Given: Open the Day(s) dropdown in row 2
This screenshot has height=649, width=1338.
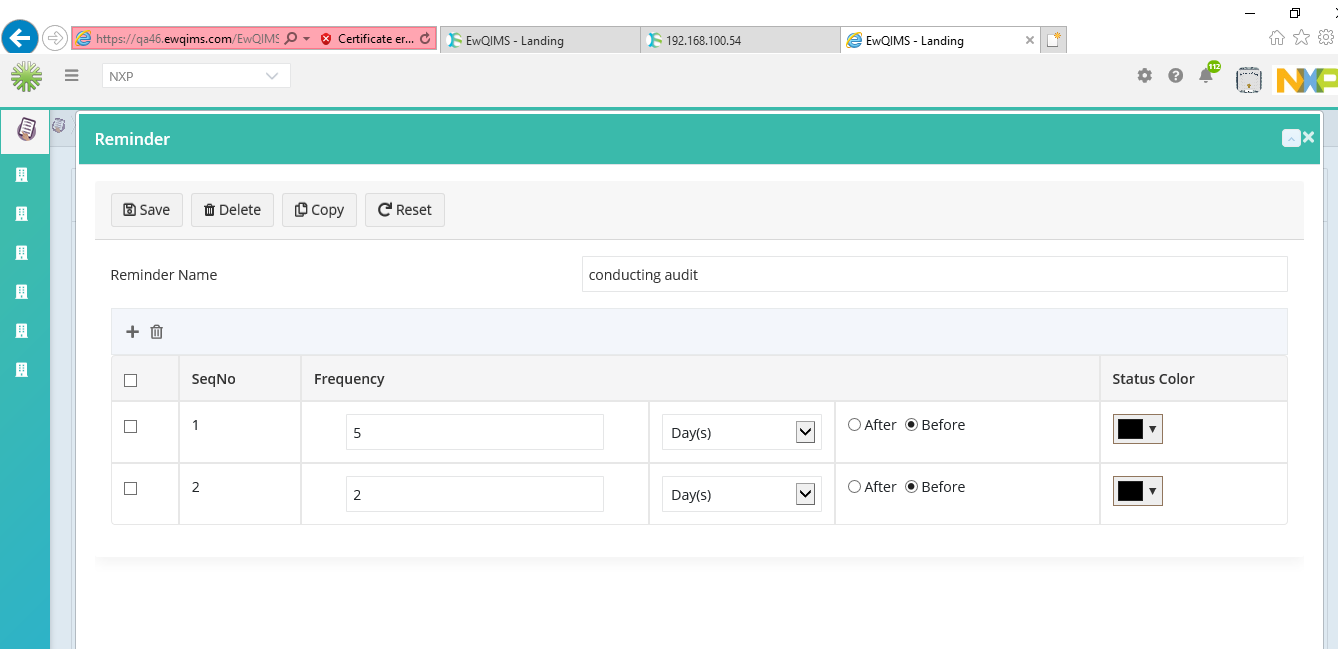Looking at the screenshot, I should (x=742, y=494).
